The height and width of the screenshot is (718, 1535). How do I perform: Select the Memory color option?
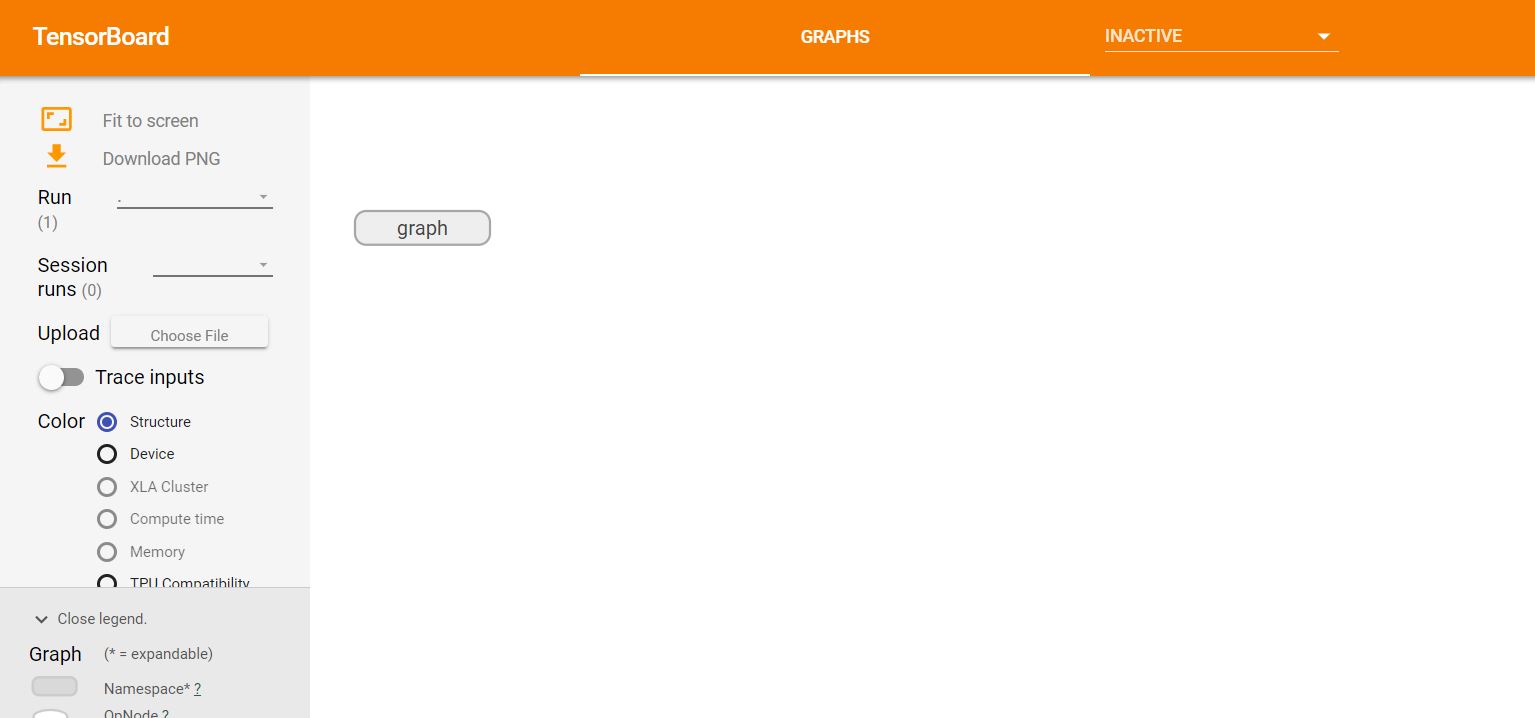pyautogui.click(x=107, y=552)
